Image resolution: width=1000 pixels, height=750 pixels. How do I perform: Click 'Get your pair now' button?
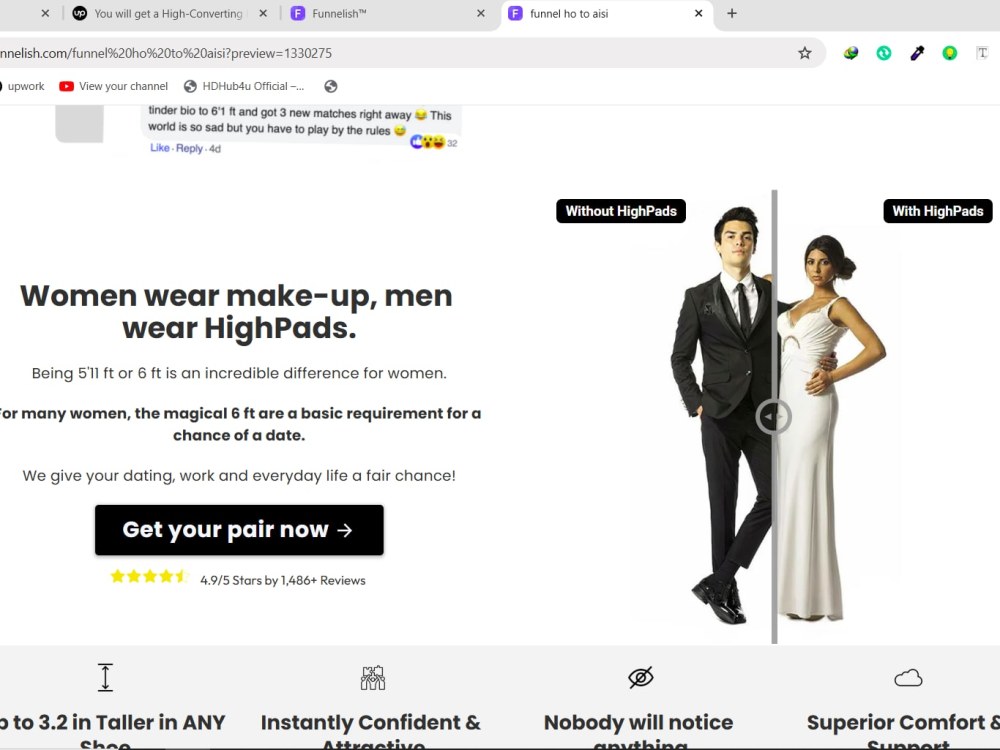(x=239, y=530)
